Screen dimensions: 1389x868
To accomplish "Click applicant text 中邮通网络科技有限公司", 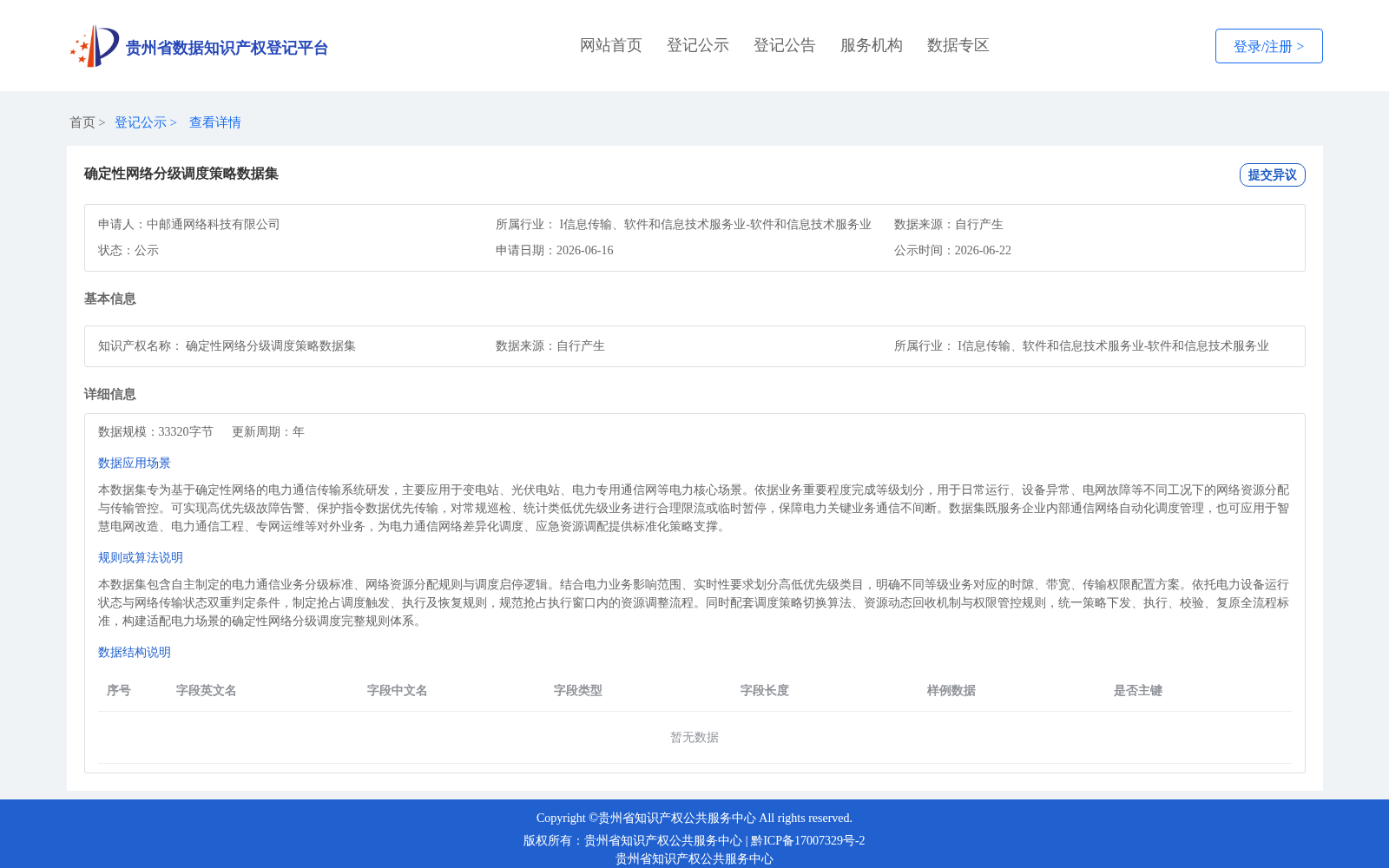I will pos(214,224).
